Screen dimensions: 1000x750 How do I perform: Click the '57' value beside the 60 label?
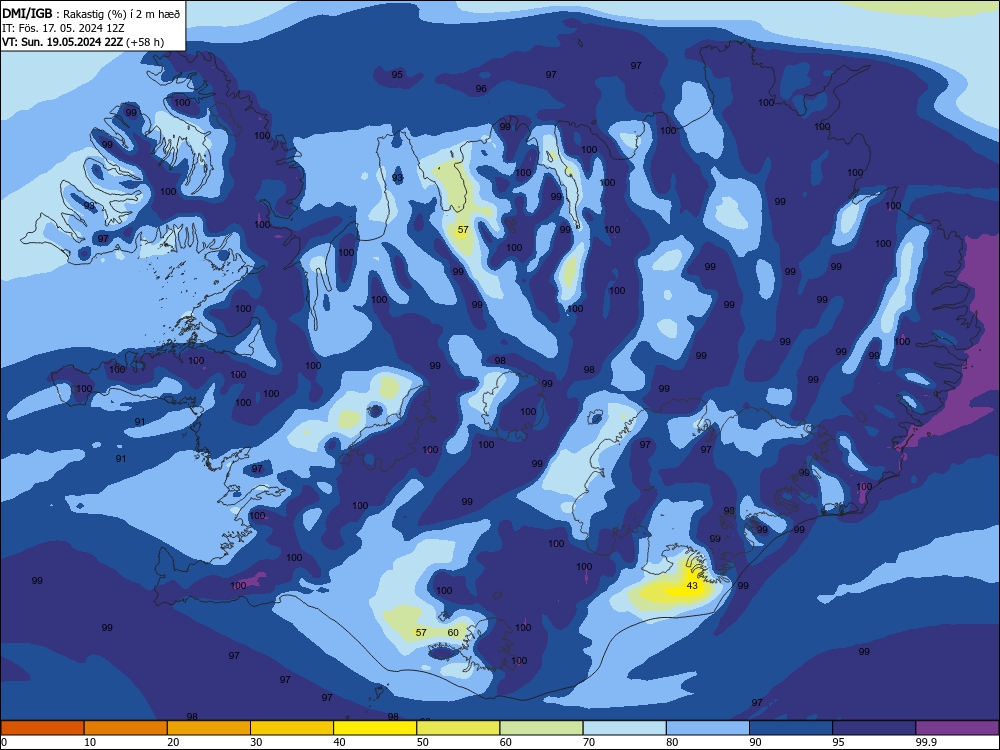pos(421,633)
